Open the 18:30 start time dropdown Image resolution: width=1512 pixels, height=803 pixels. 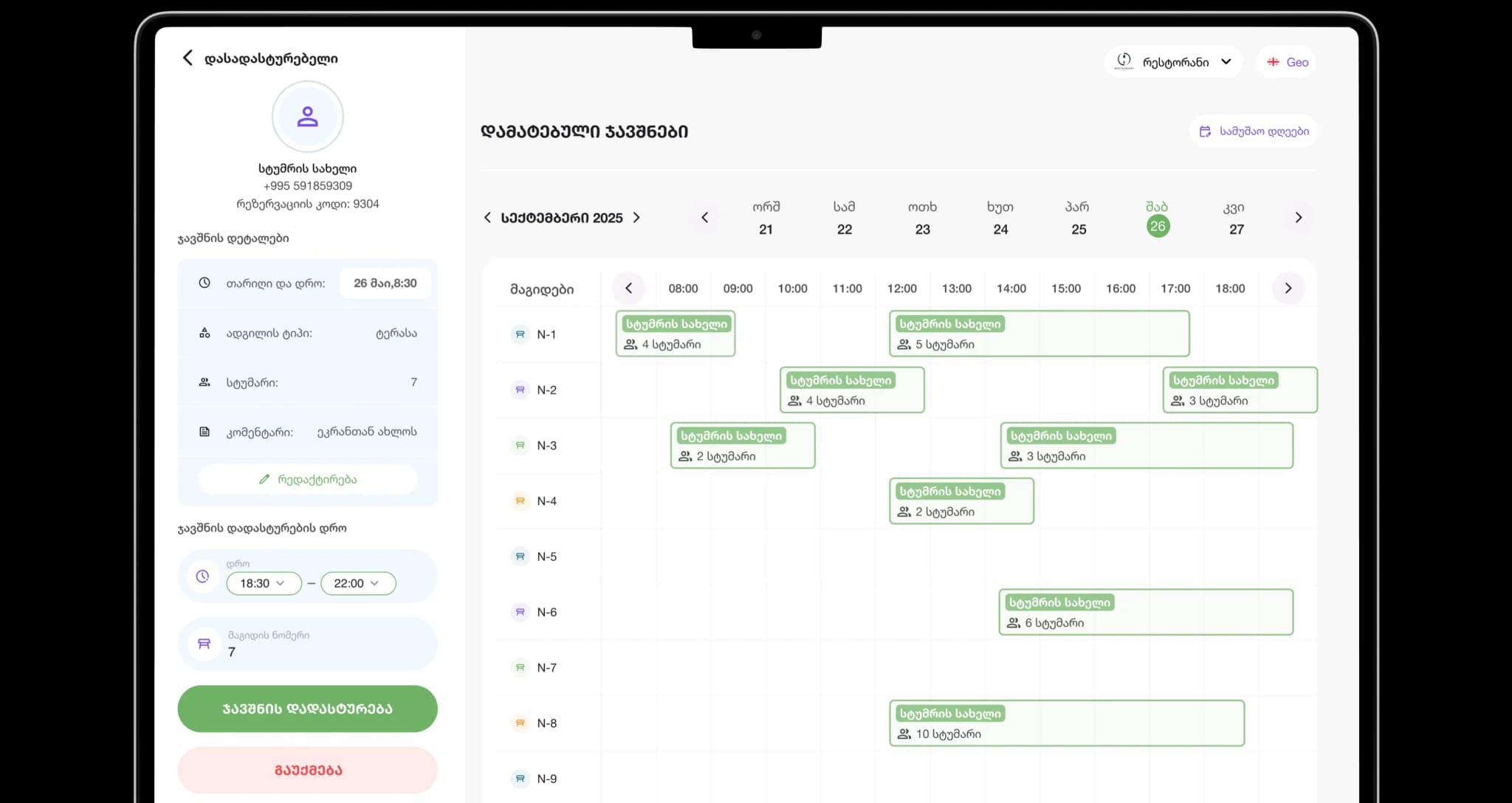coord(263,583)
